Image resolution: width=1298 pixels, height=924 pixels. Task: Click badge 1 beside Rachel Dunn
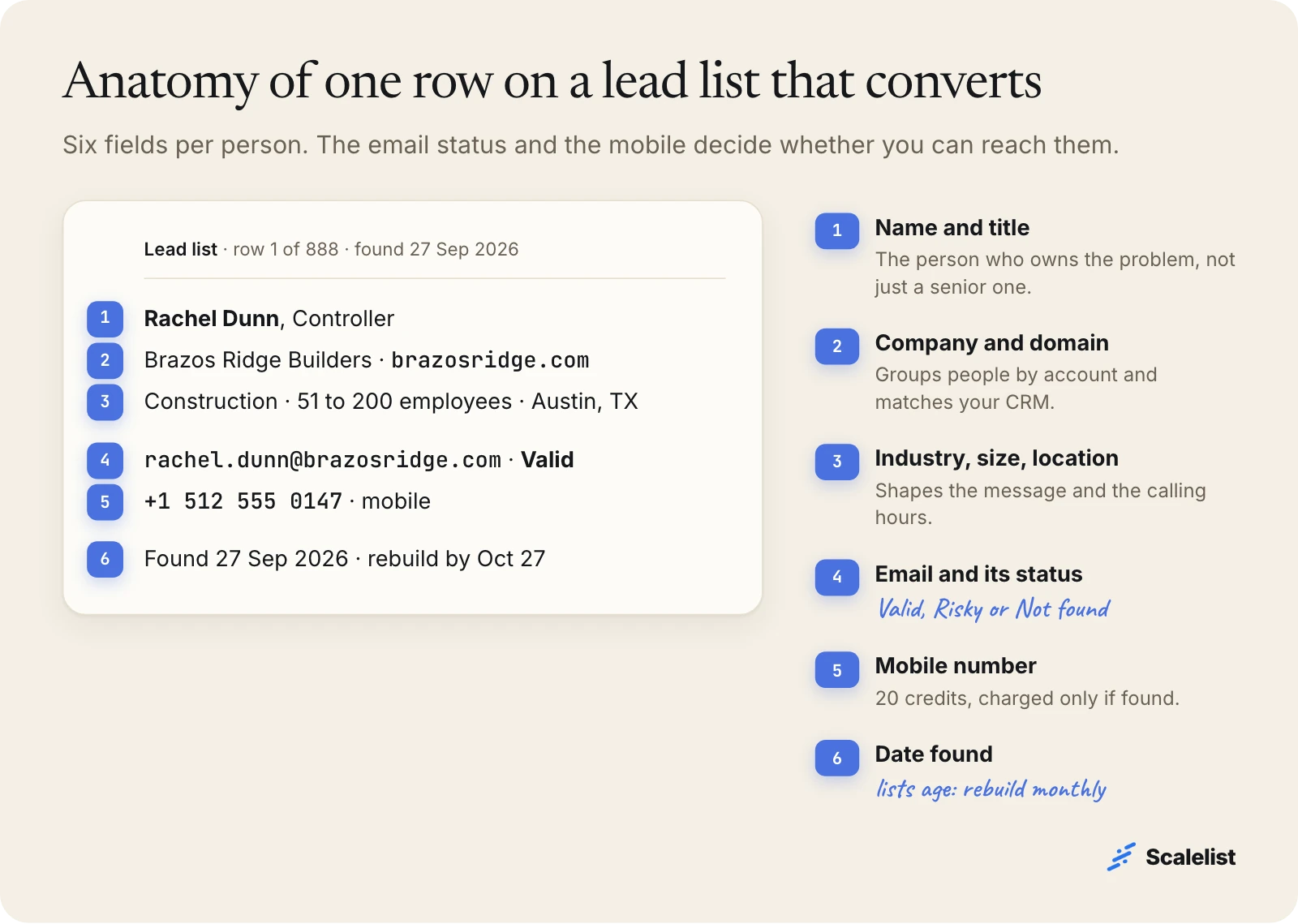coord(105,318)
